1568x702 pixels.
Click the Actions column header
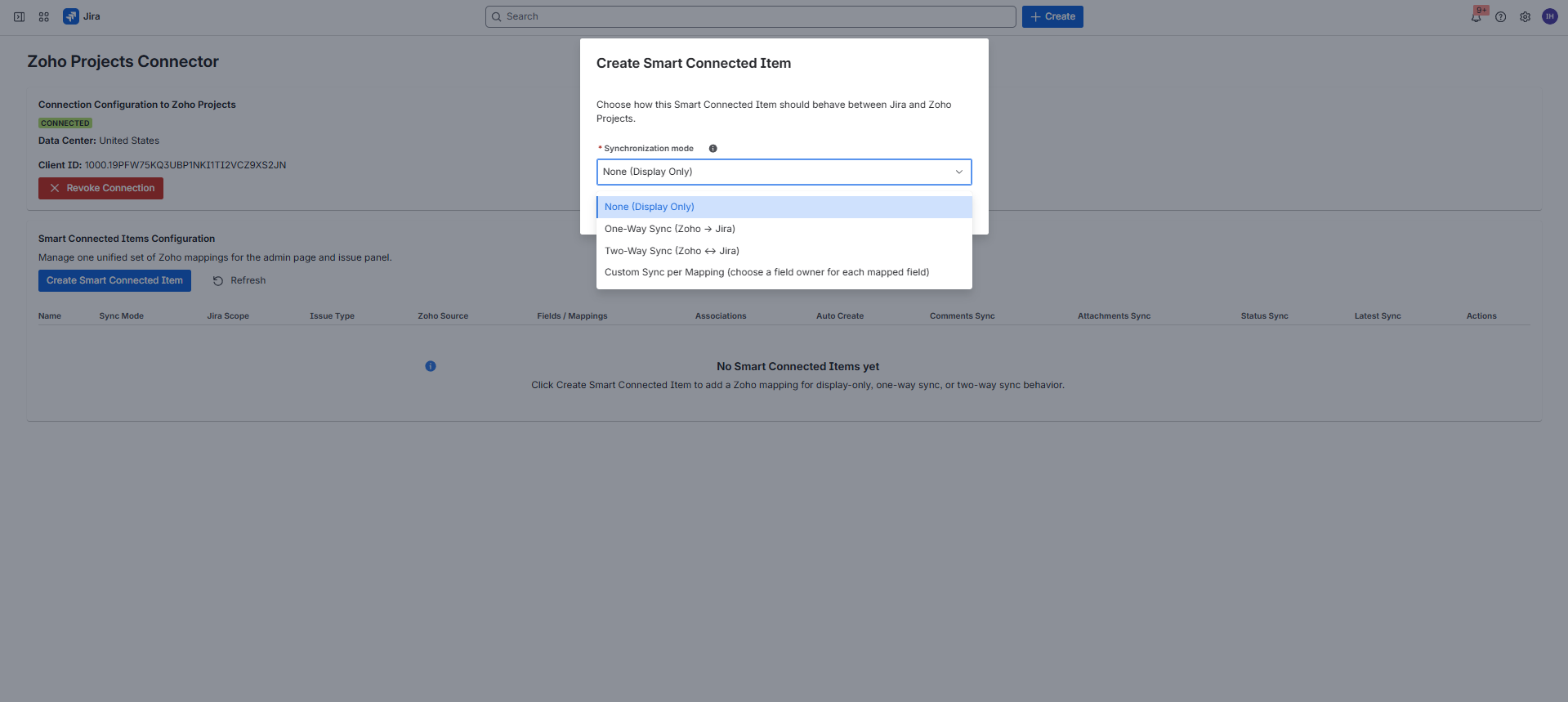click(1481, 316)
